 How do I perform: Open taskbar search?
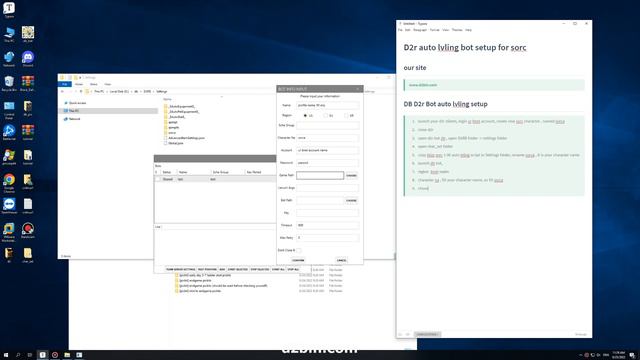coord(18,355)
